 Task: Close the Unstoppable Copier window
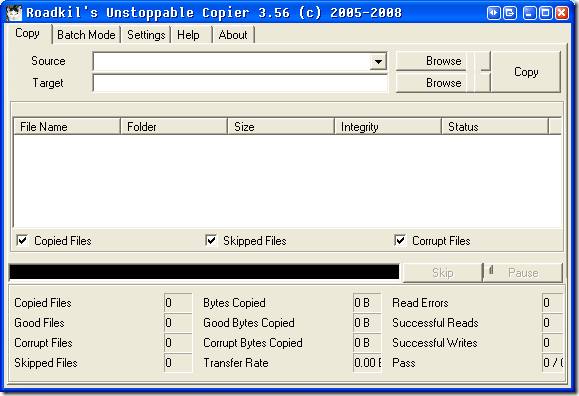(562, 13)
